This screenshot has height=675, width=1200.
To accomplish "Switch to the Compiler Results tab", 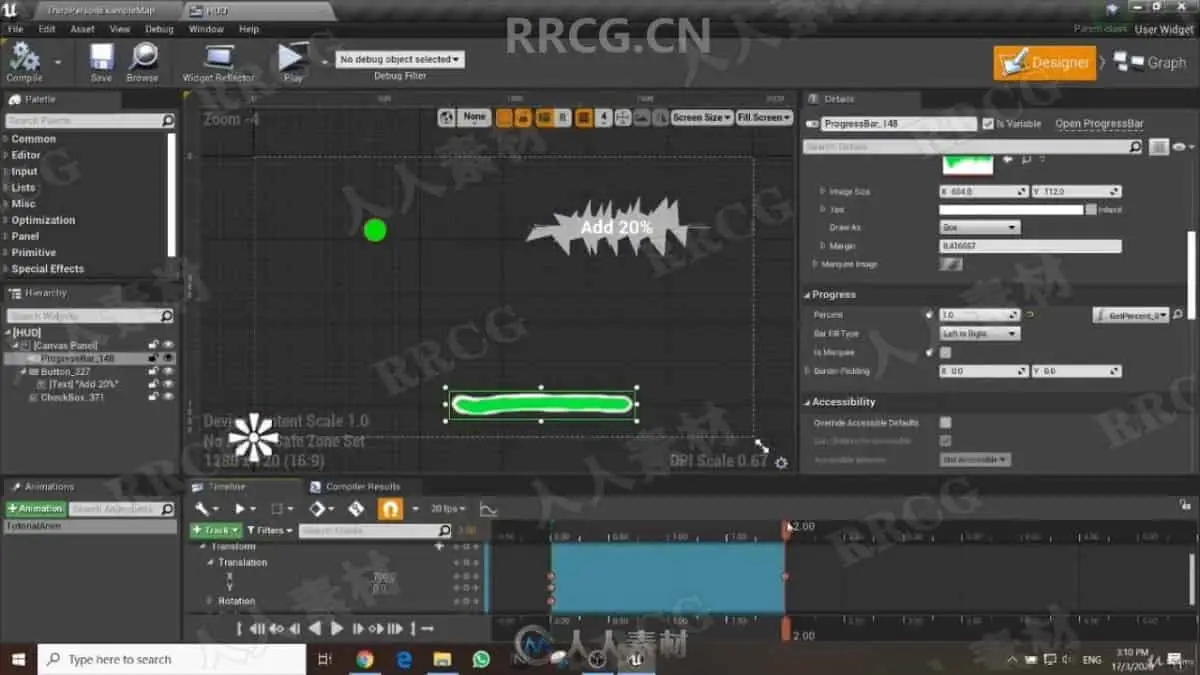I will pos(355,487).
